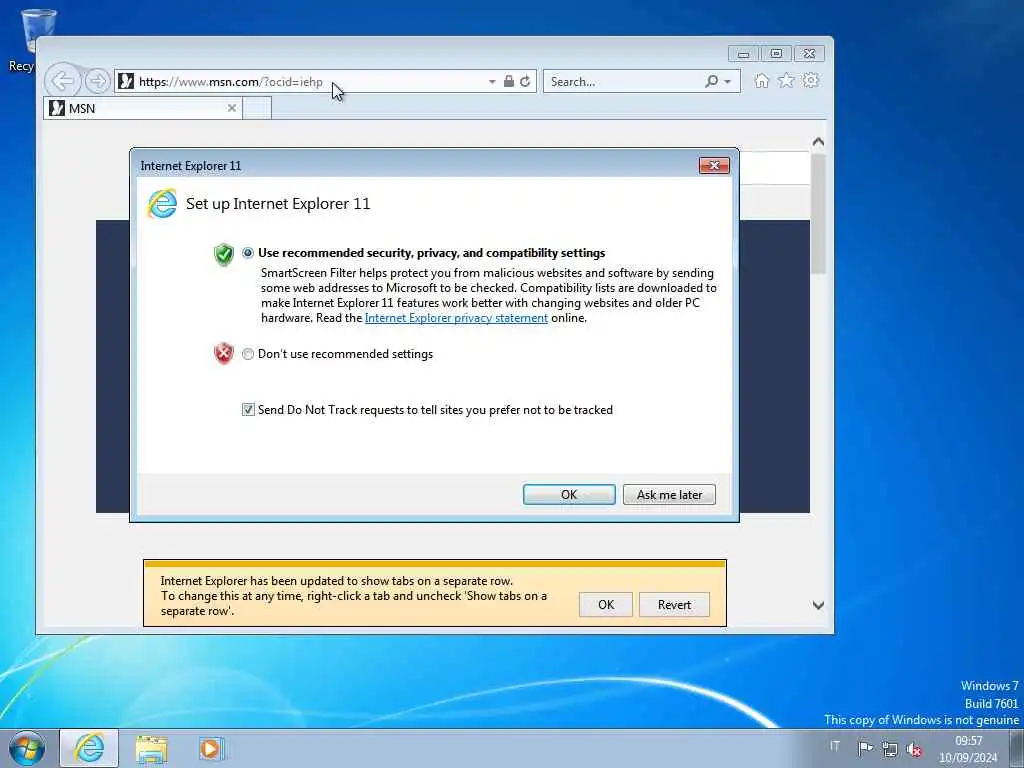Click Internet Explorer taskbar icon
This screenshot has width=1024, height=768.
tap(89, 748)
